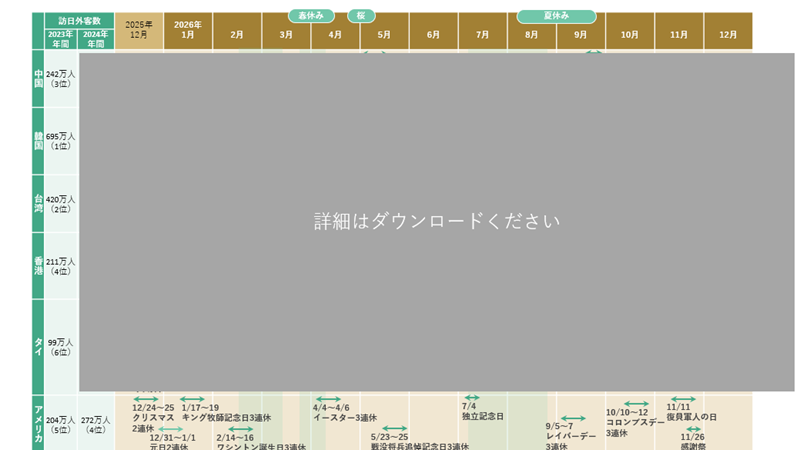This screenshot has width=800, height=450.
Task: Select the タイ row label
Action: pos(38,346)
